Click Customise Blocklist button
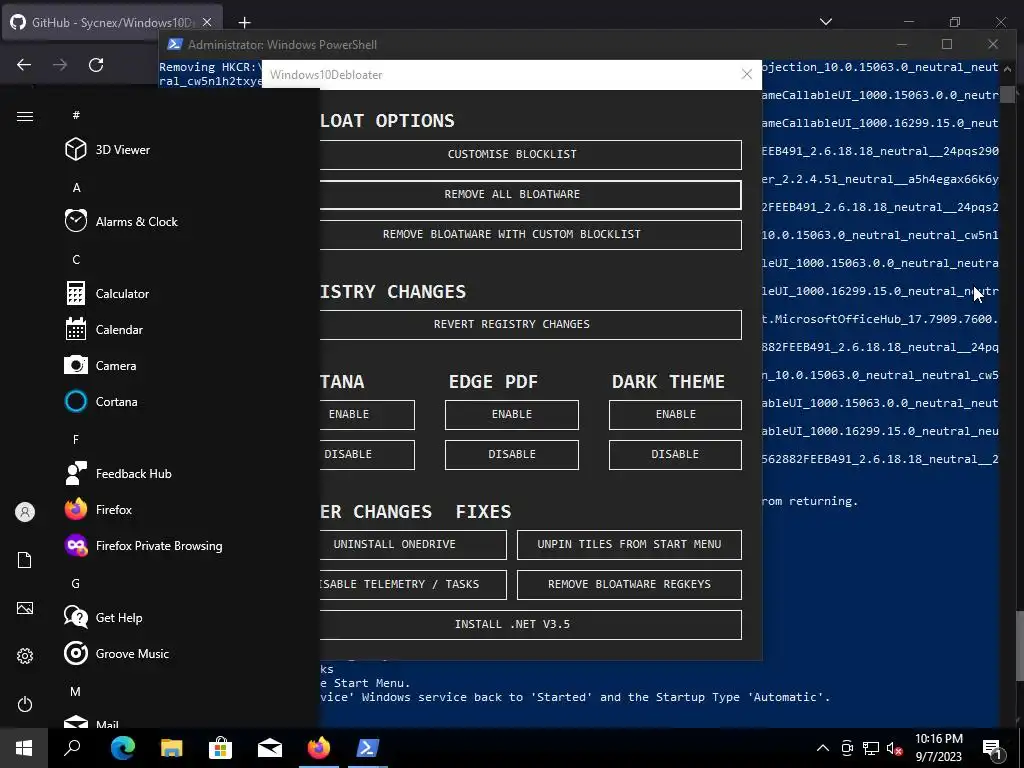This screenshot has width=1024, height=768. coord(530,155)
